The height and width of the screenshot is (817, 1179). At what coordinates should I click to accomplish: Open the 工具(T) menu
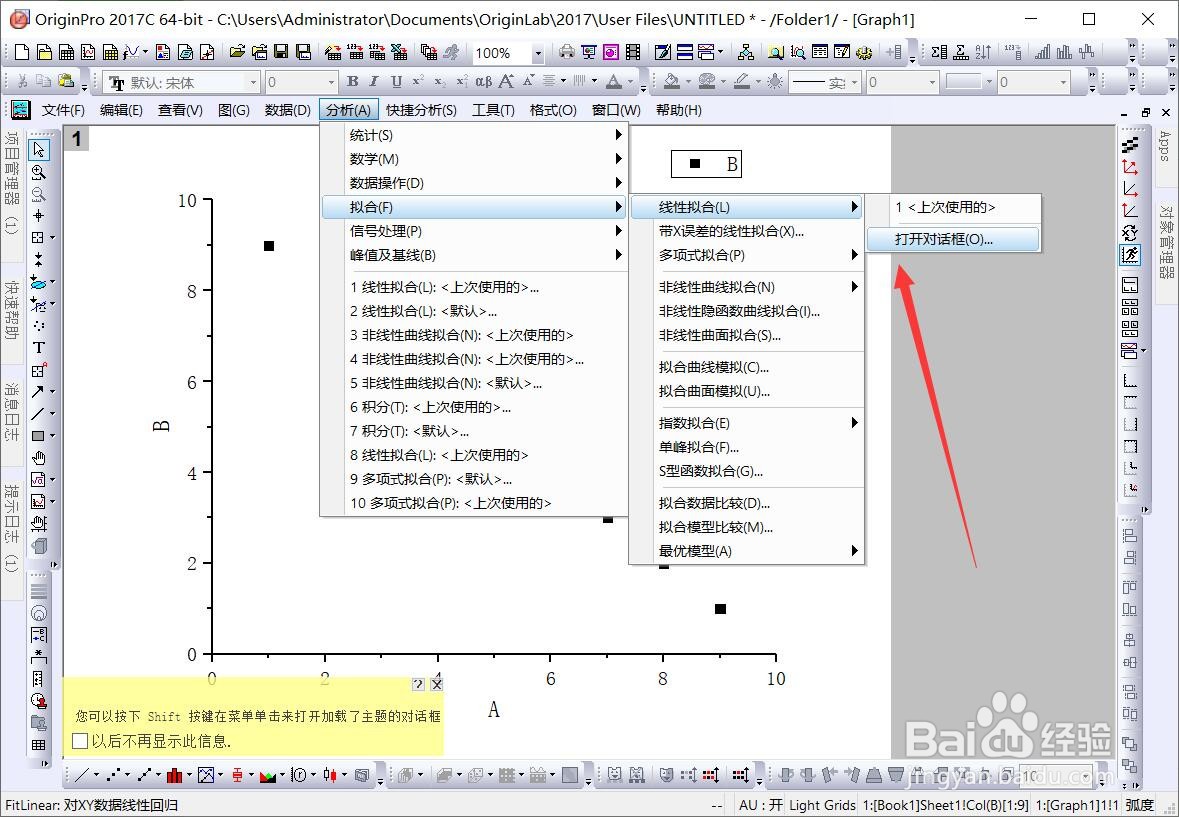(493, 110)
